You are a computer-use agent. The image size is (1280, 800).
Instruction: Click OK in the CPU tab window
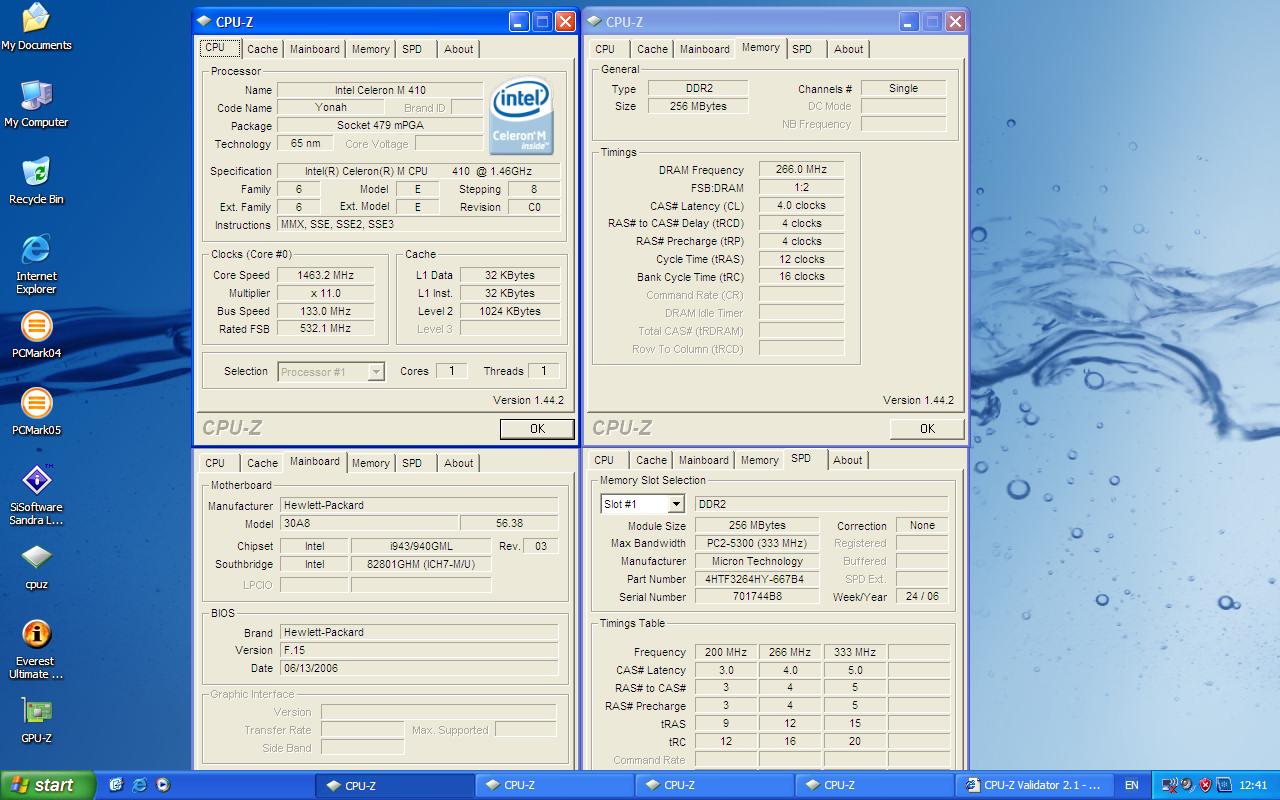537,428
